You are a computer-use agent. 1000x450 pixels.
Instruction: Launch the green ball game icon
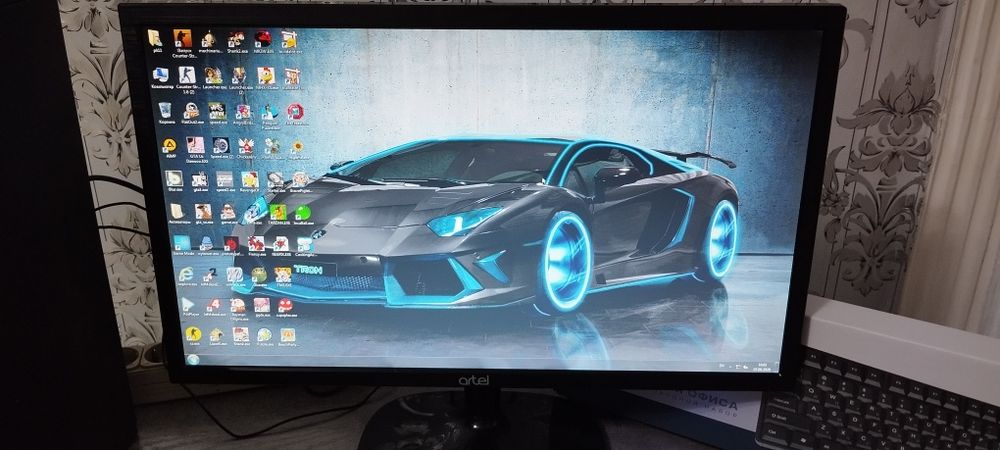pos(303,213)
